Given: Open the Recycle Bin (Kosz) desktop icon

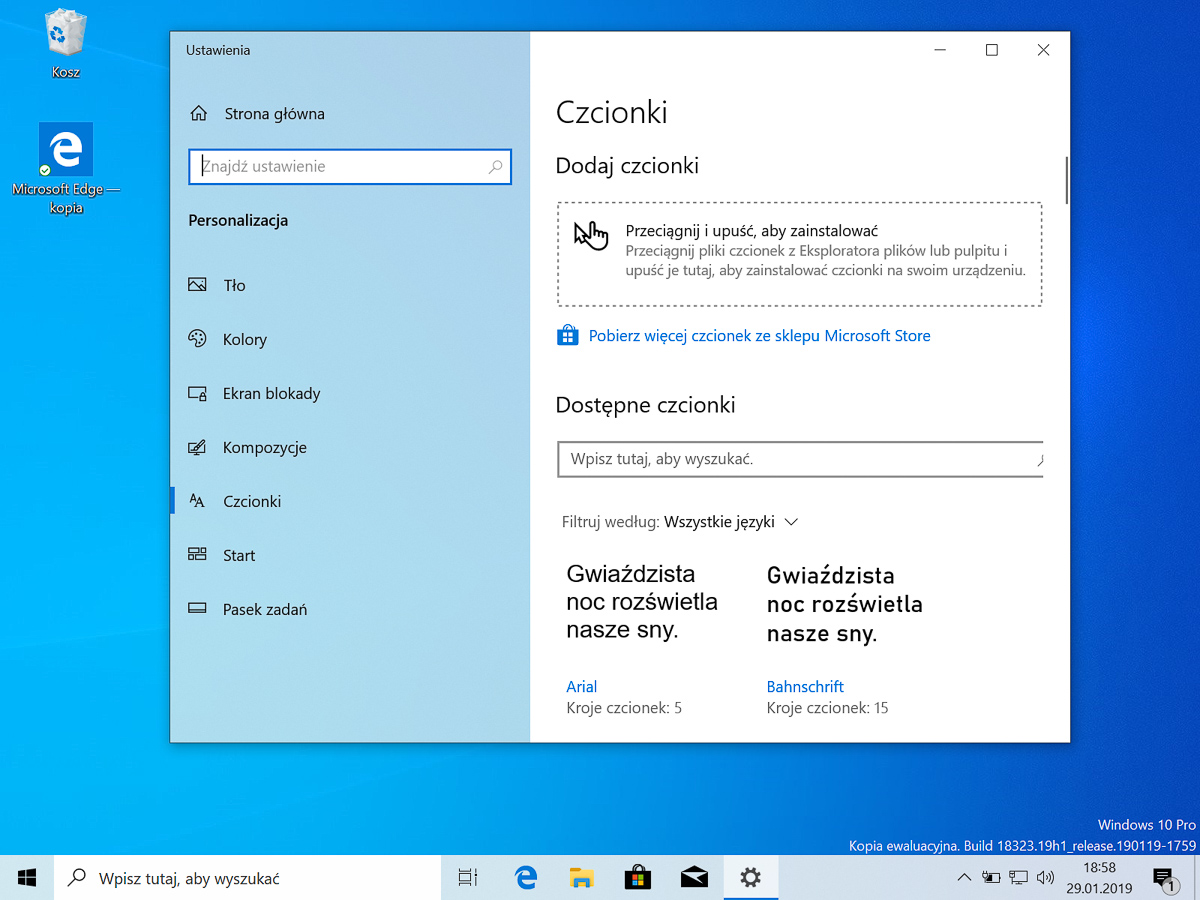Looking at the screenshot, I should 65,44.
